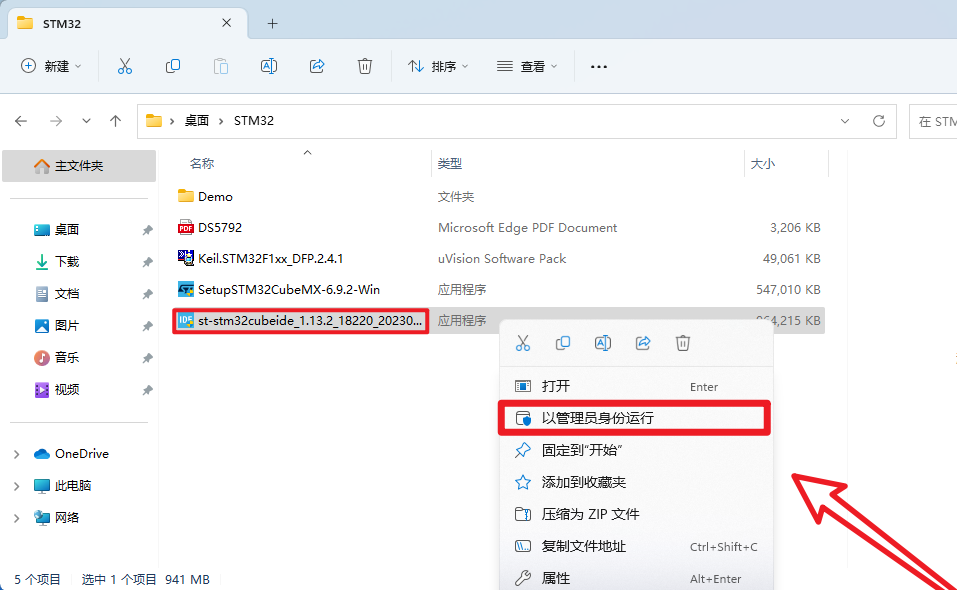Go forward with the right arrow
The width and height of the screenshot is (957, 590).
tap(56, 121)
